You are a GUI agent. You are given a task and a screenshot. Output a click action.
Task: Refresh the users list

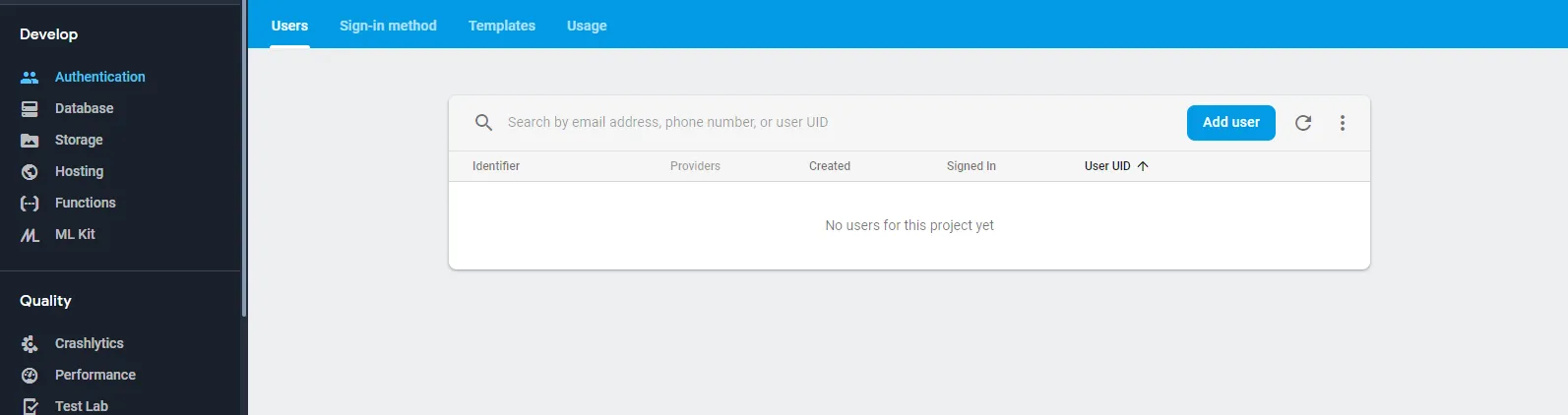(x=1303, y=123)
